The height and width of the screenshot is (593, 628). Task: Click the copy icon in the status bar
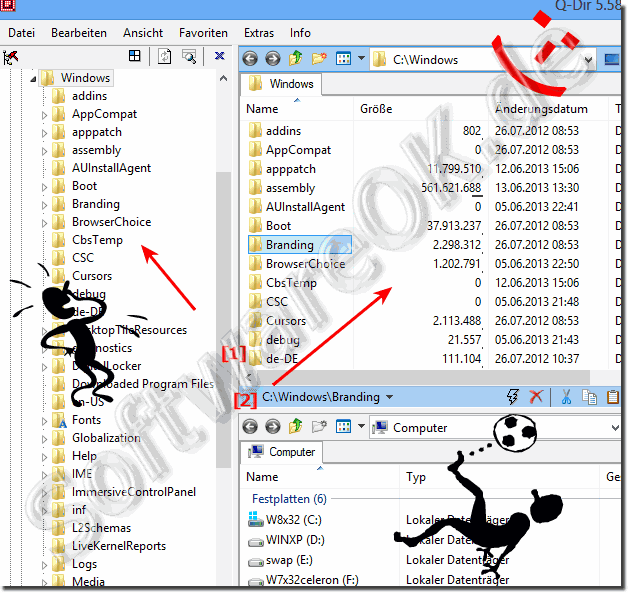[589, 397]
